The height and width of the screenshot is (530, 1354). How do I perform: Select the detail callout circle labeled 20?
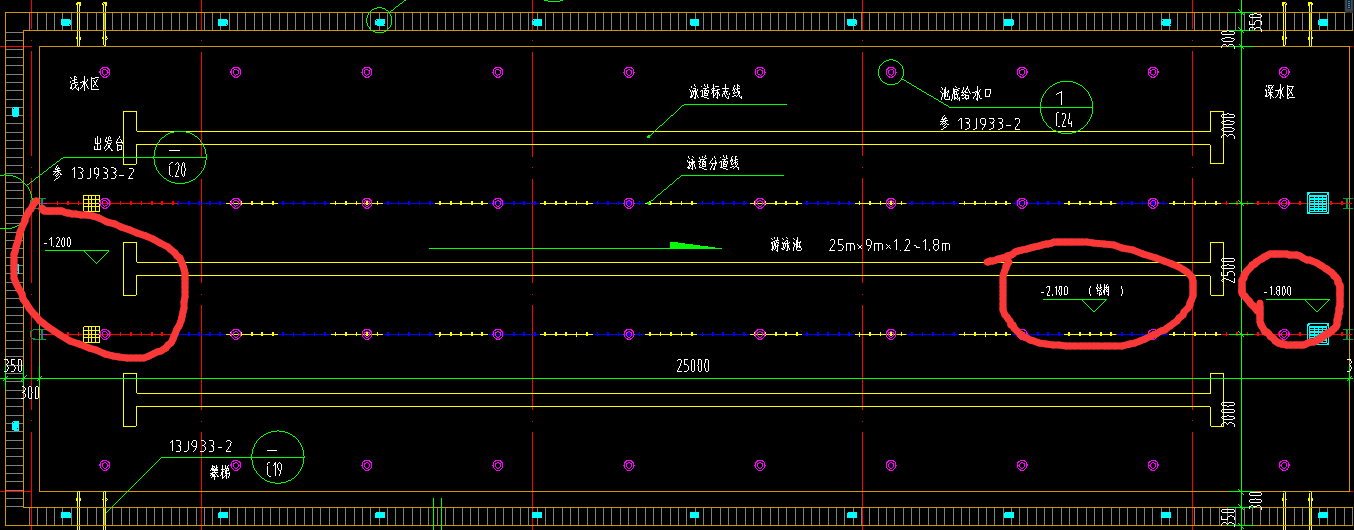[180, 158]
